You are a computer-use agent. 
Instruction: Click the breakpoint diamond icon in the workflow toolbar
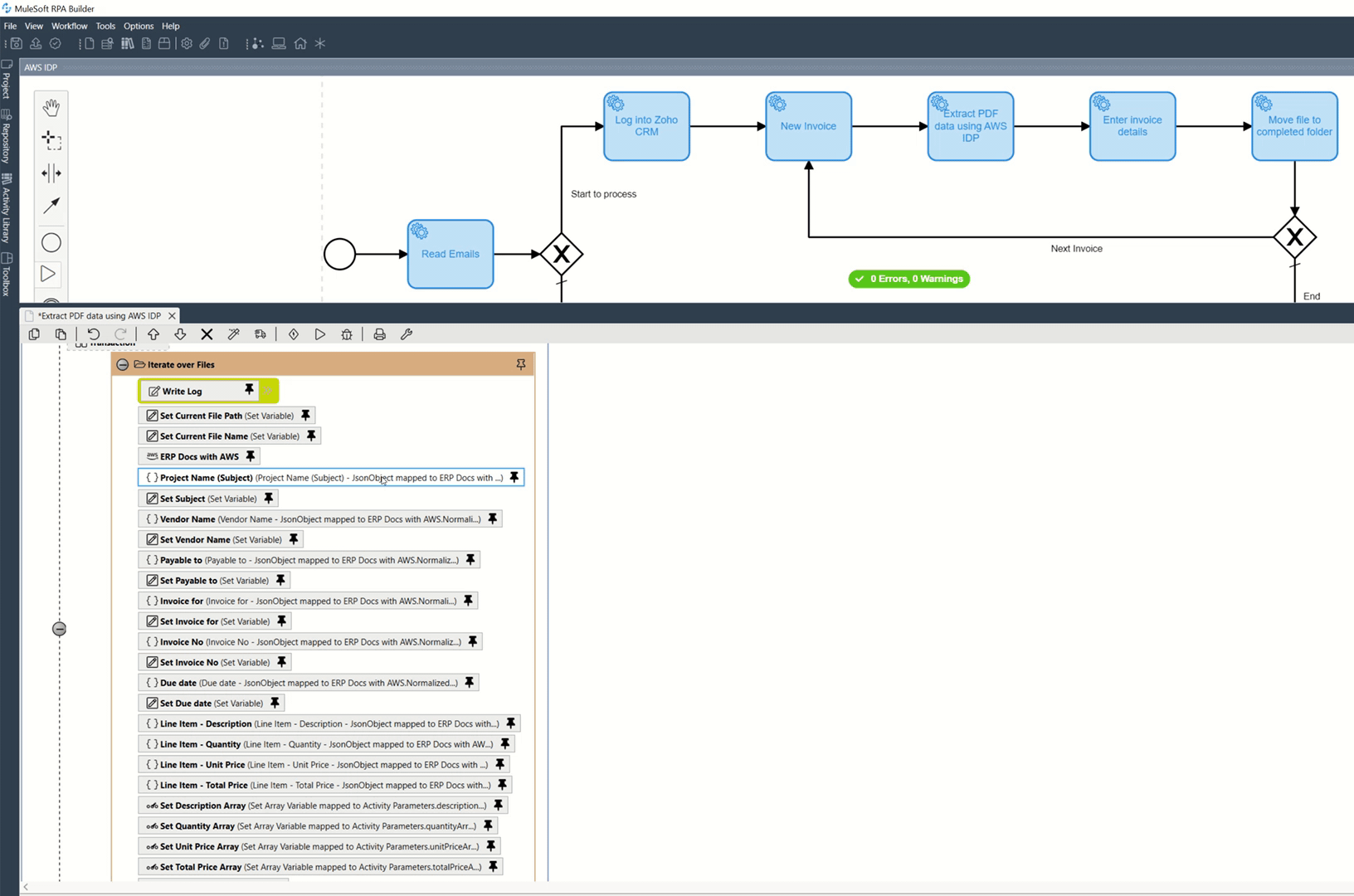click(x=294, y=334)
